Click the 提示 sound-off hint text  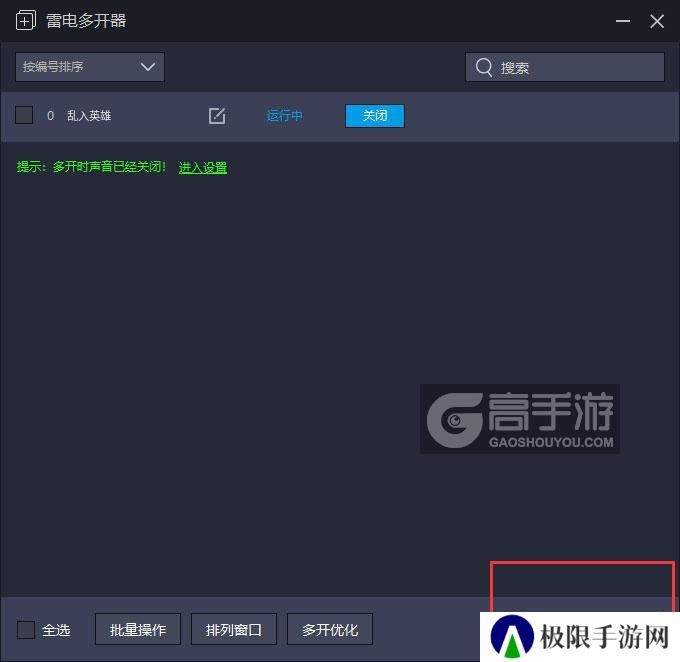91,167
